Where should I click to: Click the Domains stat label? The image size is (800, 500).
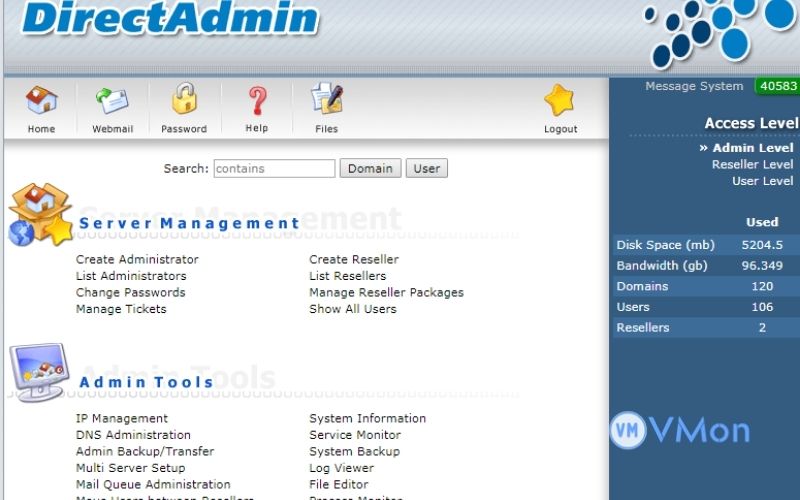[x=642, y=286]
